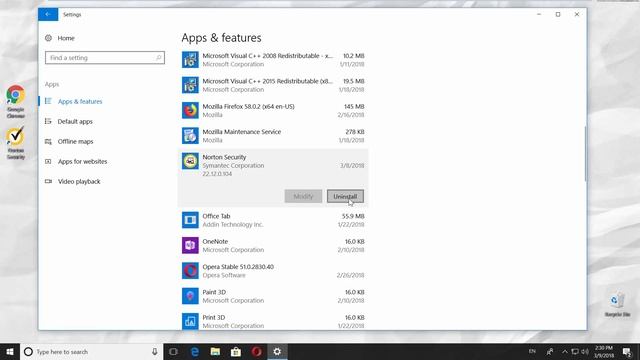
Task: Click Microsoft Visual C++ 2008 Redistributable icon
Action: [x=190, y=60]
